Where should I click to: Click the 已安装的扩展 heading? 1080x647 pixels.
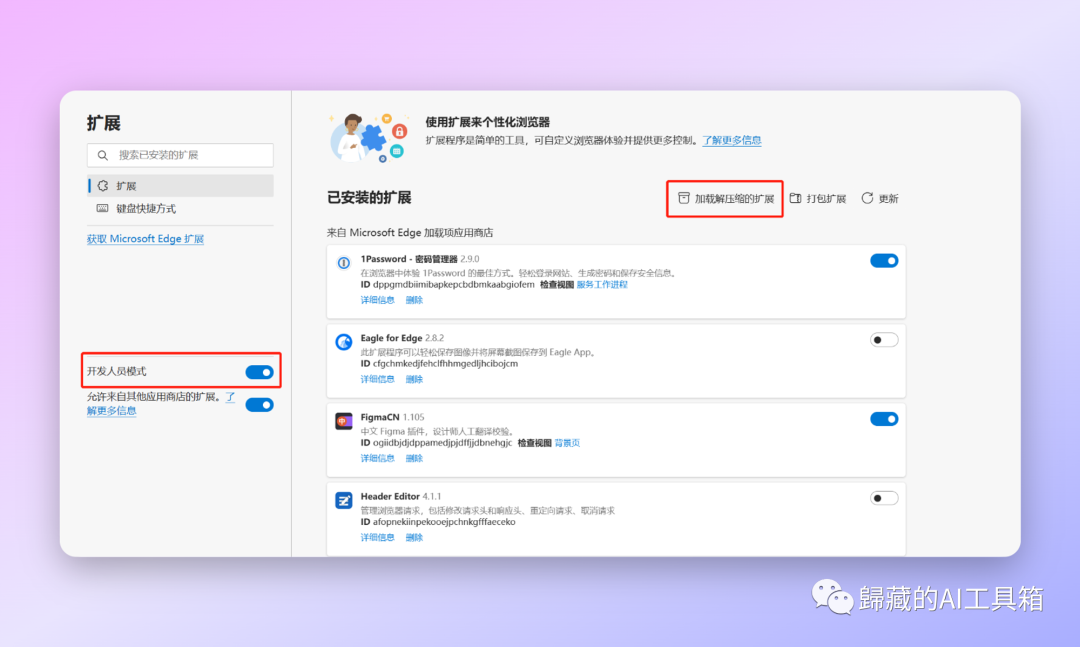[x=369, y=198]
